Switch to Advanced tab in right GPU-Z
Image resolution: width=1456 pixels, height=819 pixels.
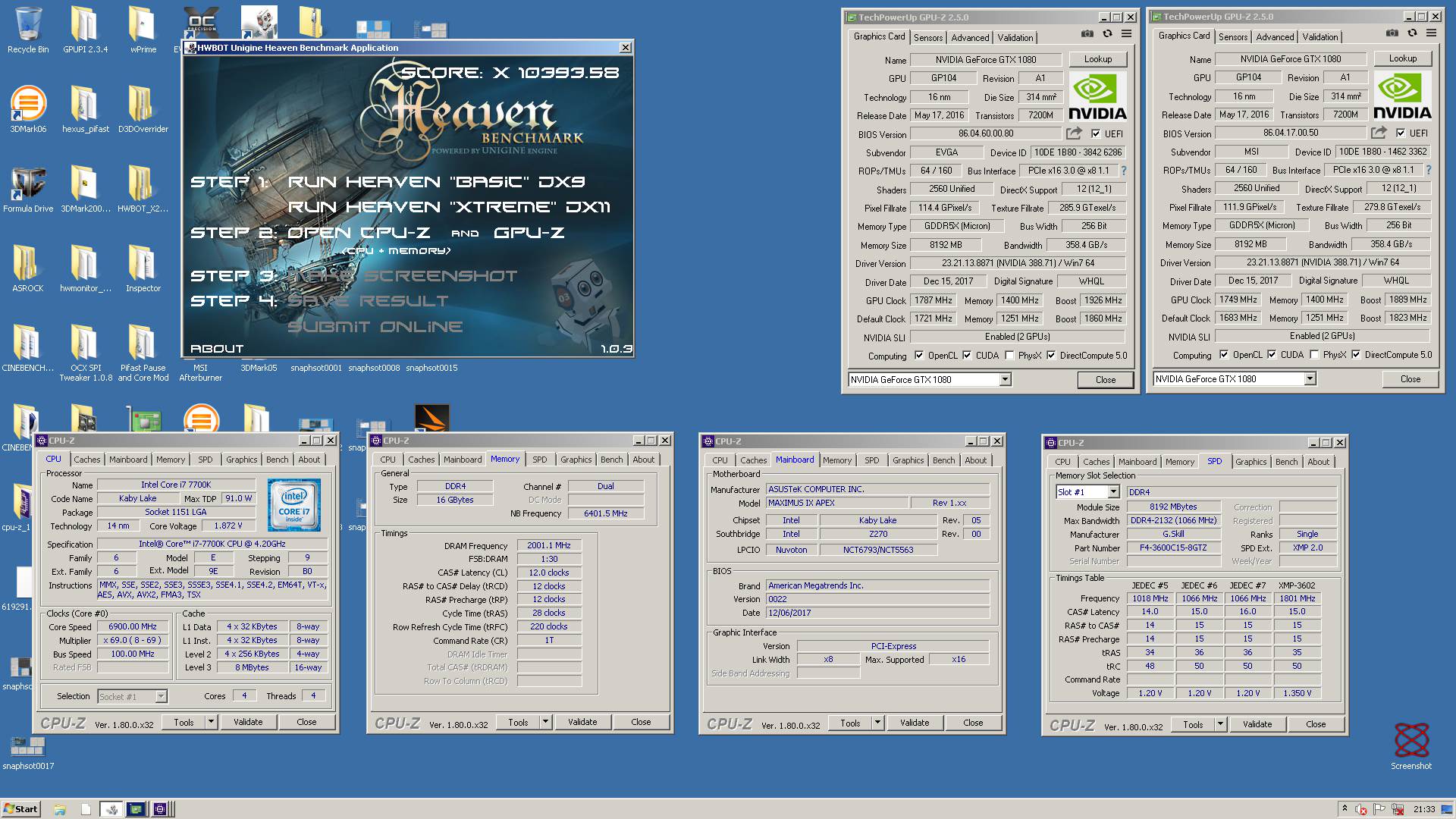1275,37
